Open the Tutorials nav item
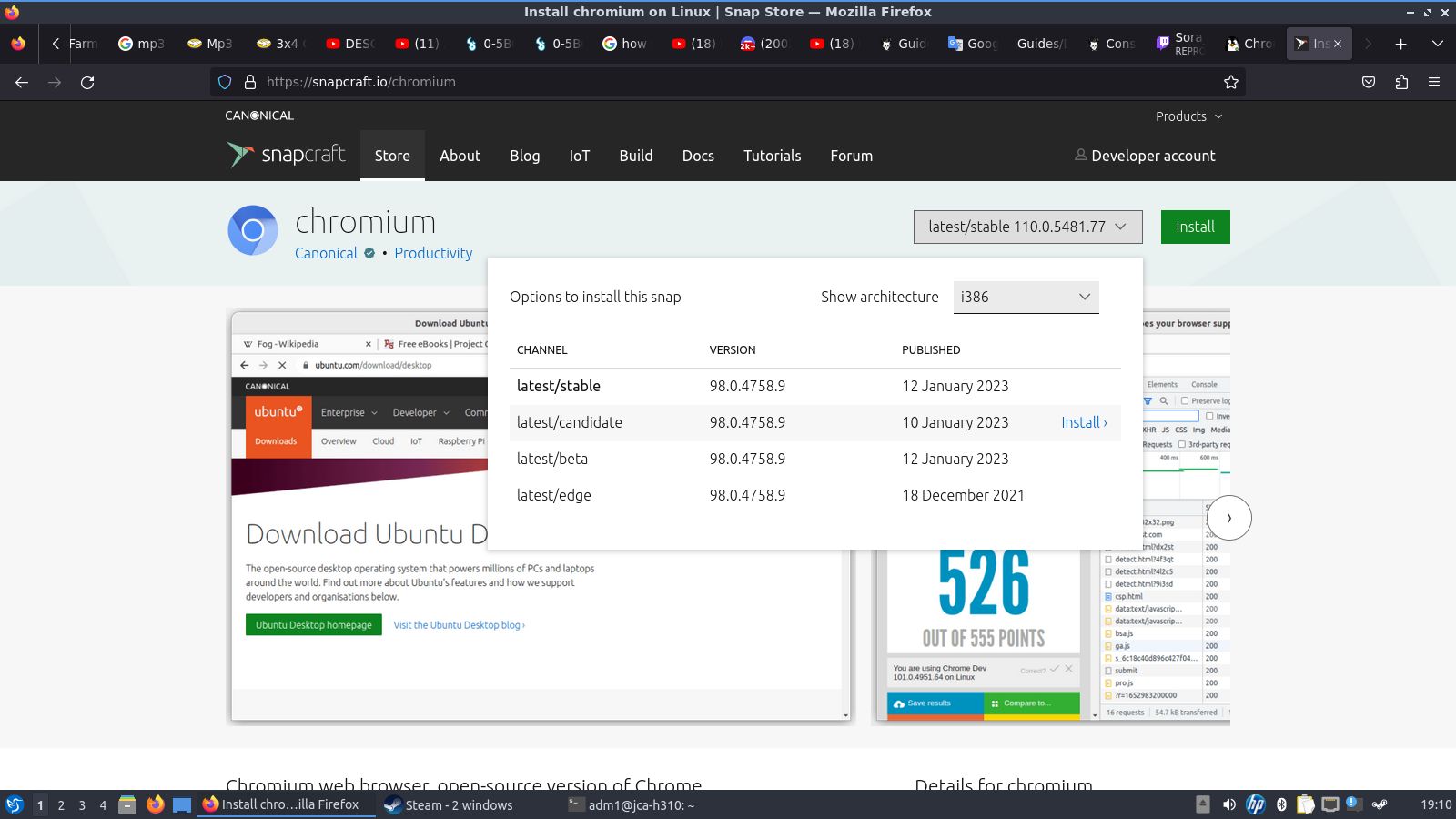 (772, 156)
